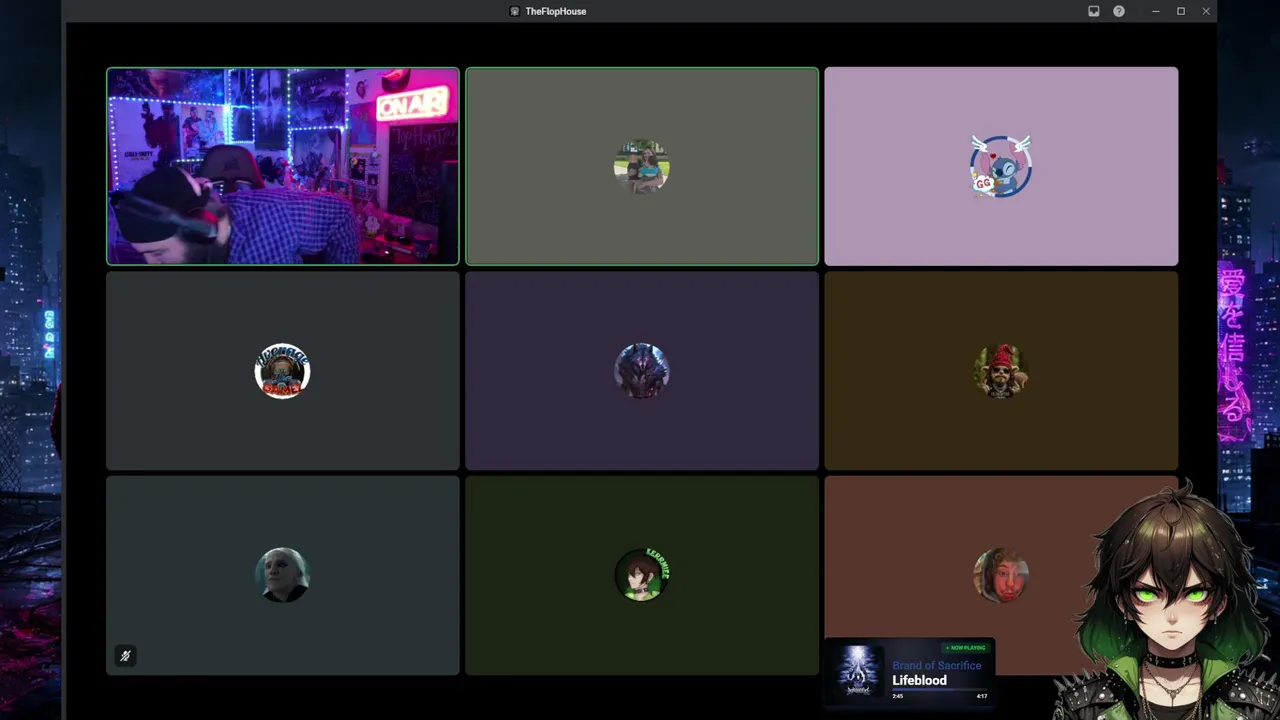Viewport: 1280px width, 720px height.
Task: Close the TheFlopHouse call window
Action: click(1206, 11)
